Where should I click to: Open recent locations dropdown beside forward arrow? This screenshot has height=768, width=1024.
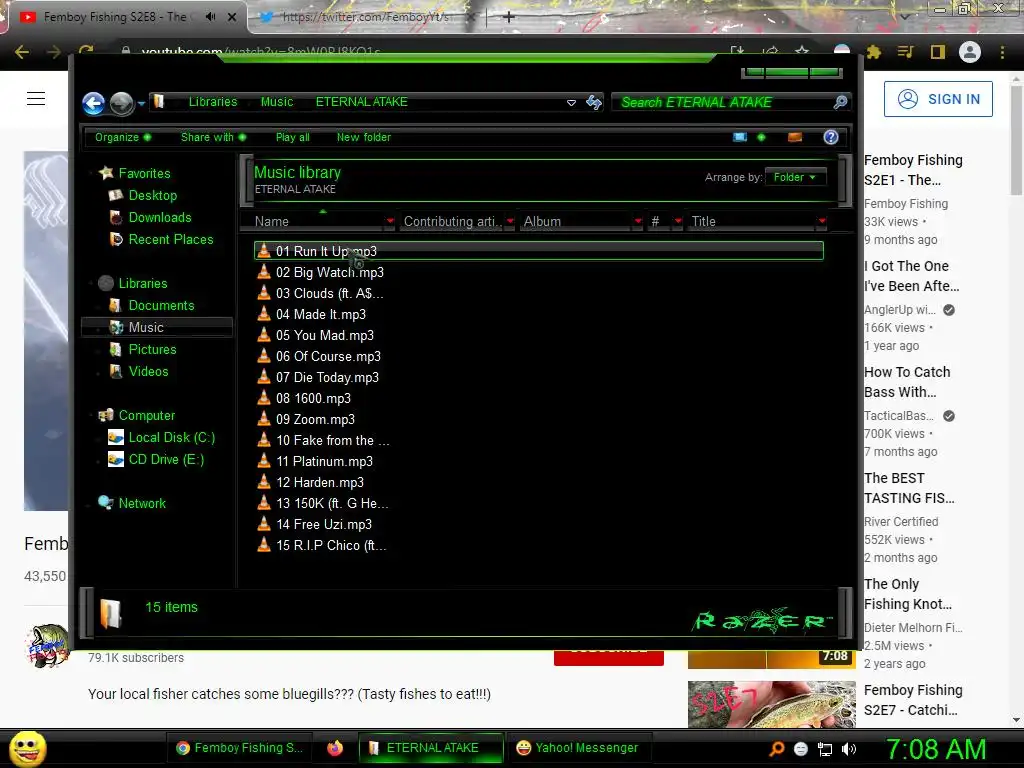tap(141, 104)
